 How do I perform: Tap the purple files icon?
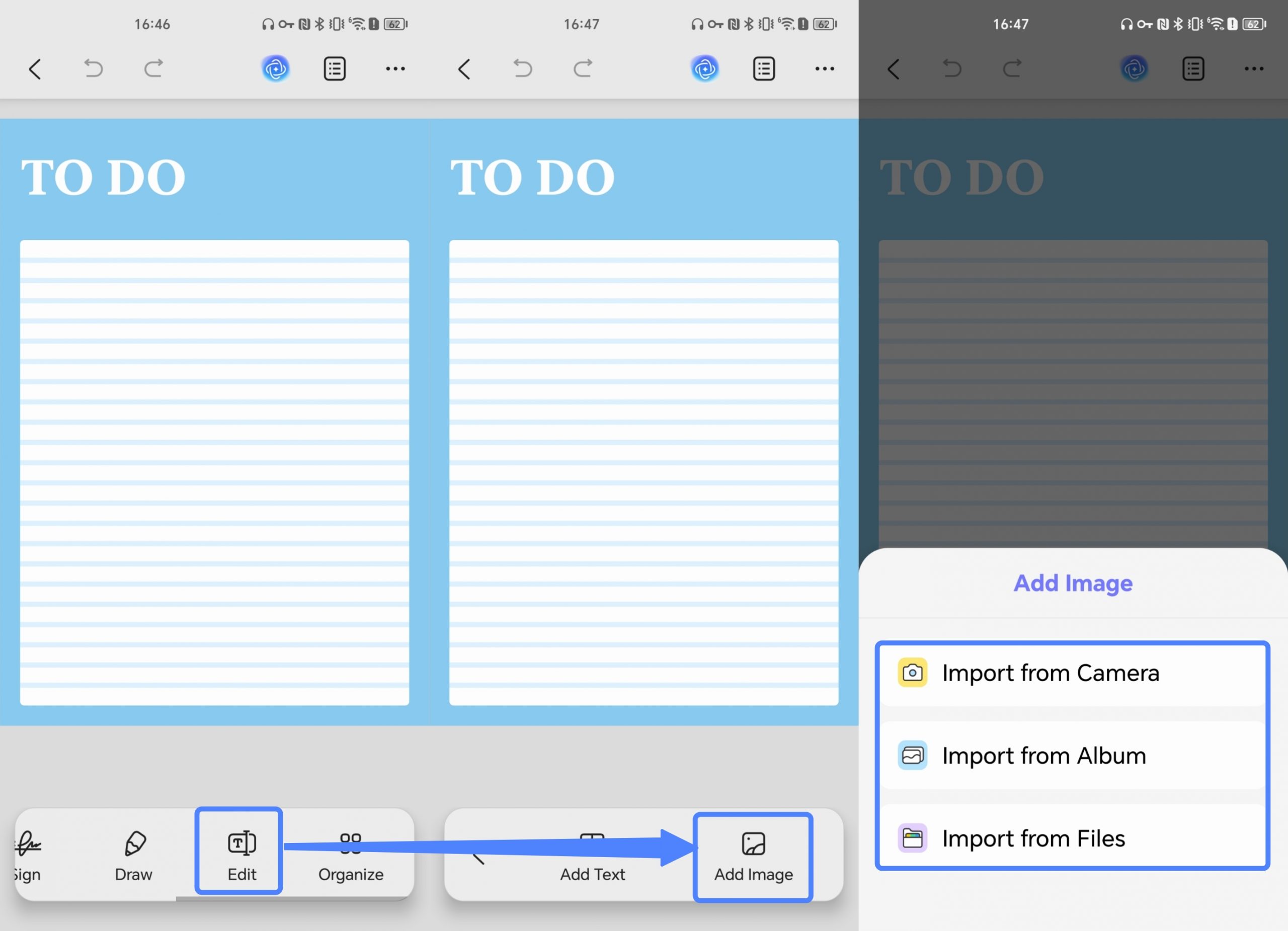pyautogui.click(x=913, y=838)
